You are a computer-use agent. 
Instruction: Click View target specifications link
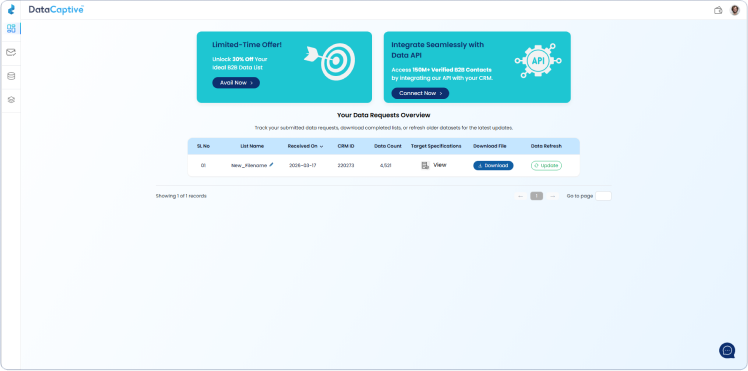click(440, 165)
